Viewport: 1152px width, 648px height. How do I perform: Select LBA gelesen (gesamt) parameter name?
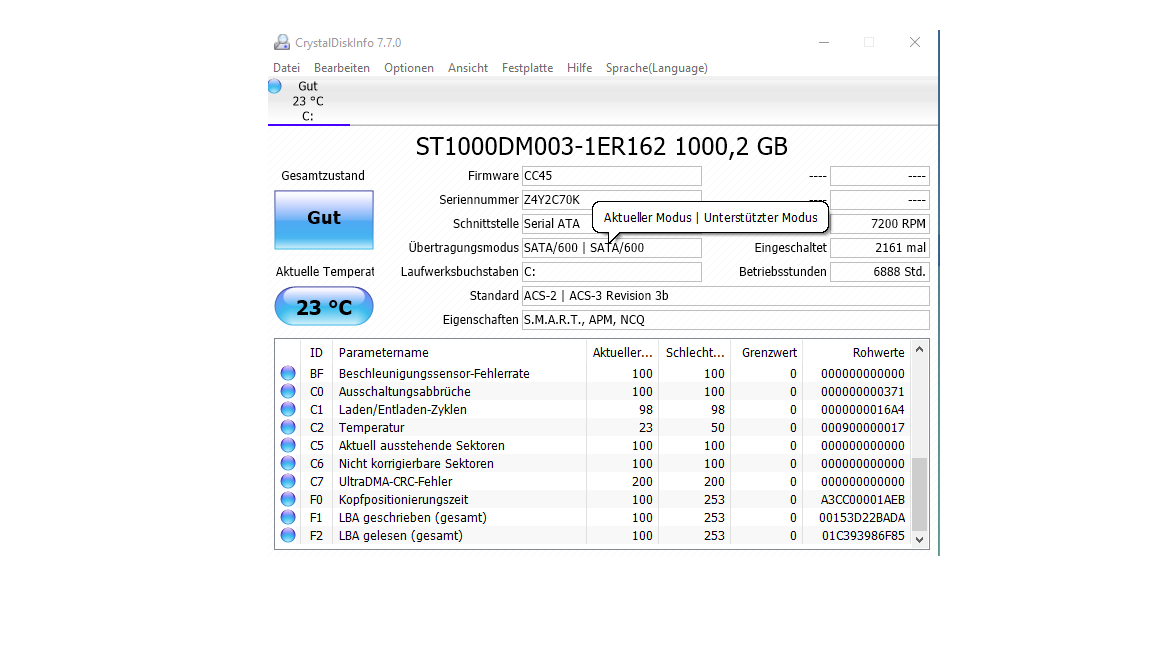click(x=400, y=536)
